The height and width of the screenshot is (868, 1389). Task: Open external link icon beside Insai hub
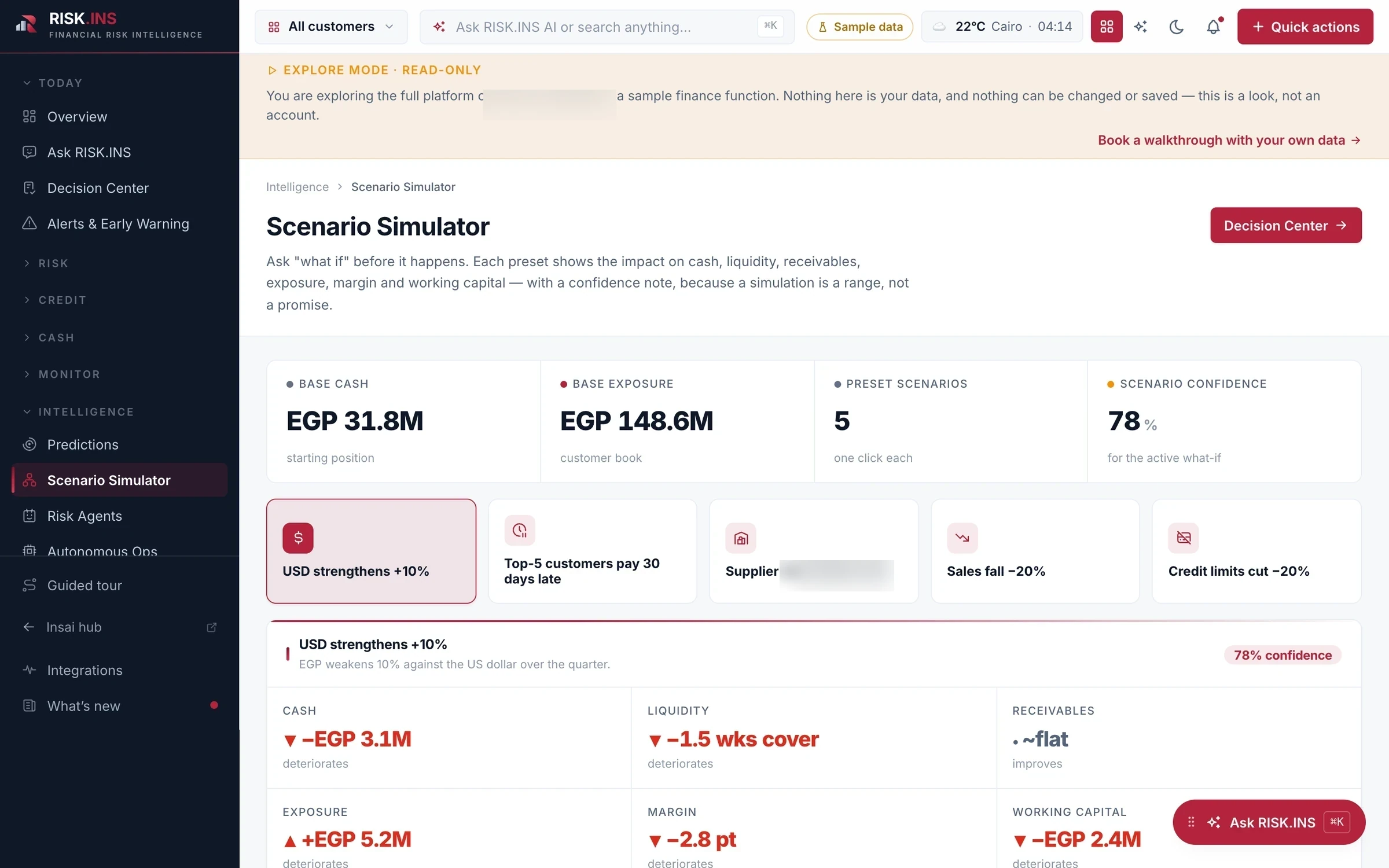click(212, 627)
